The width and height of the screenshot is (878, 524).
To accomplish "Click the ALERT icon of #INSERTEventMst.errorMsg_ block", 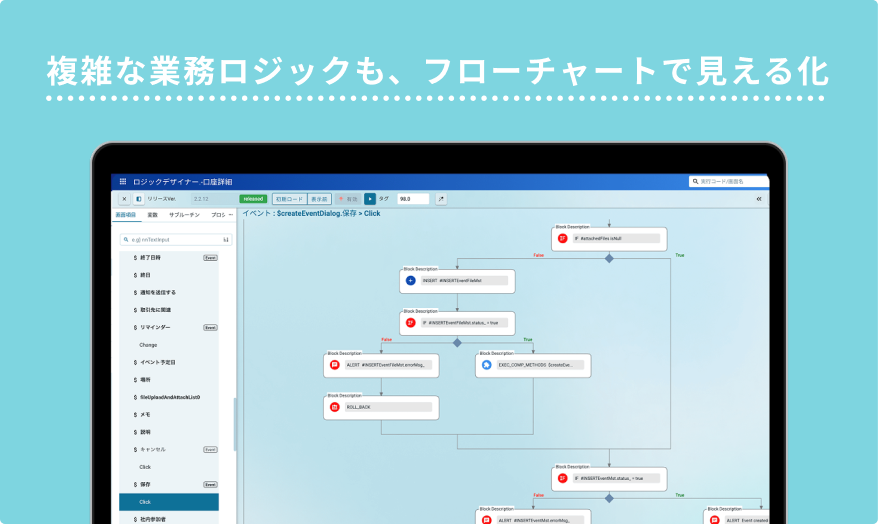I will (487, 520).
